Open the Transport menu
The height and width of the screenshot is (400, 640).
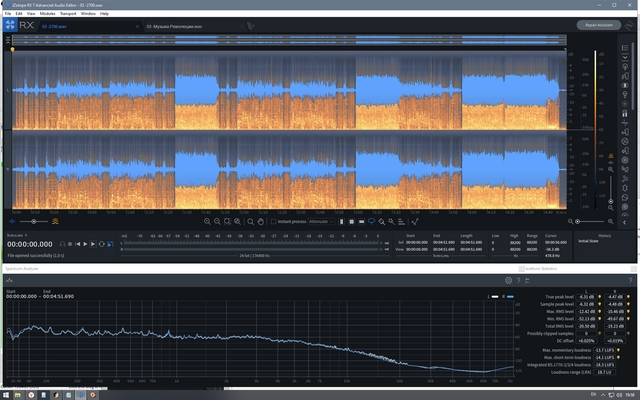(67, 14)
